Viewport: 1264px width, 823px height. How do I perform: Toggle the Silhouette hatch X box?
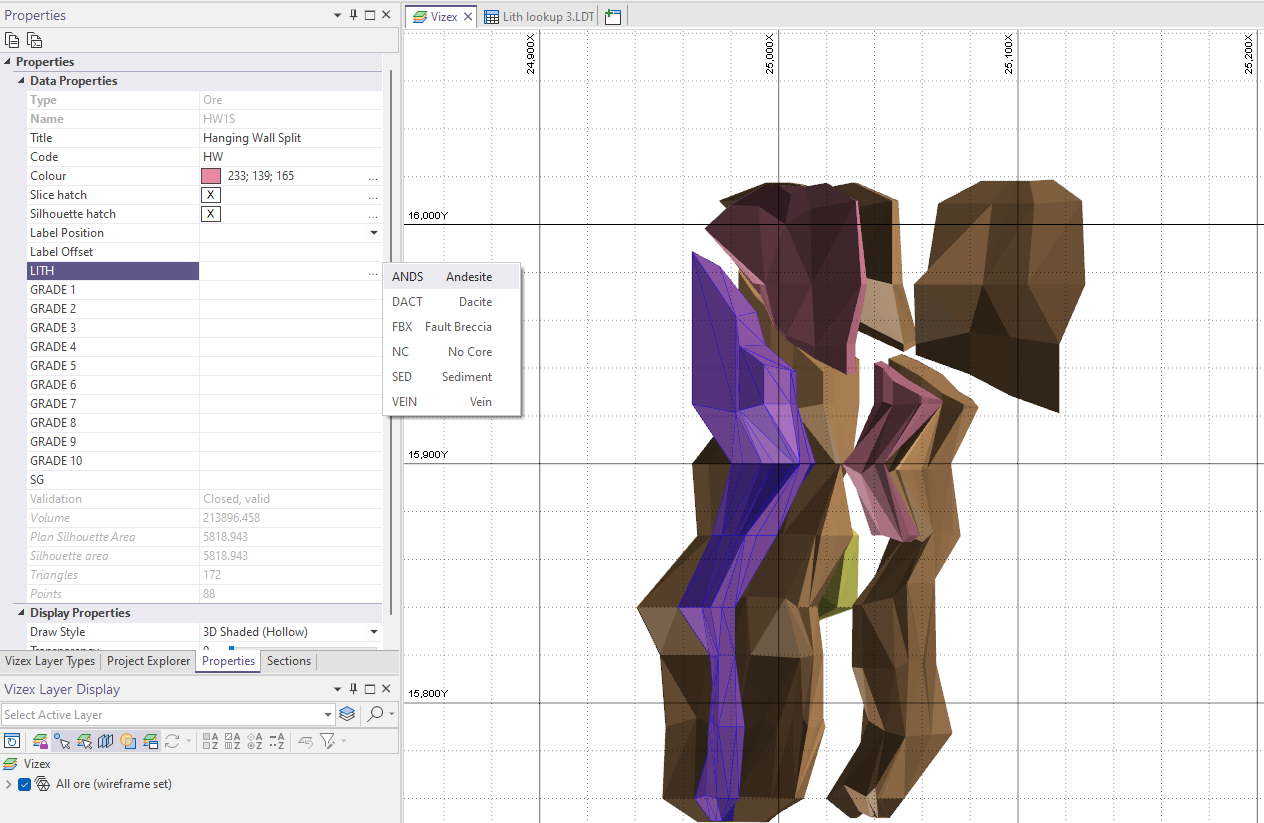[211, 214]
